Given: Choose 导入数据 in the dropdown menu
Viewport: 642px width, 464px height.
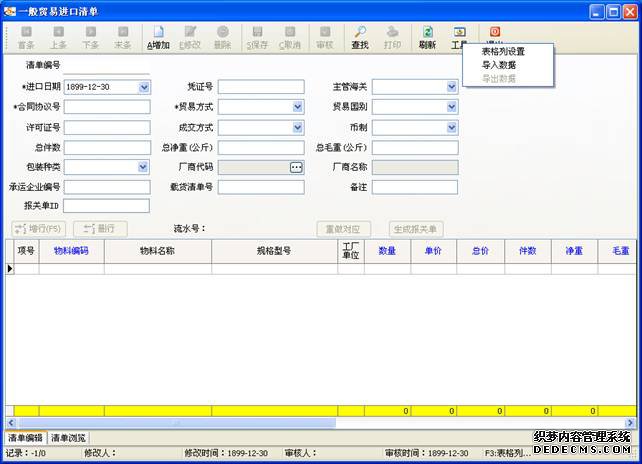Looking at the screenshot, I should tap(499, 65).
